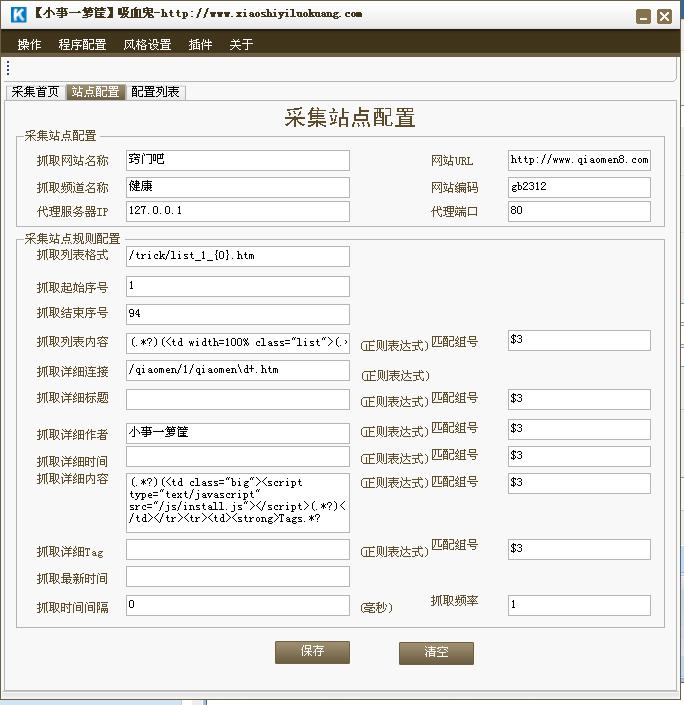Image resolution: width=684 pixels, height=705 pixels.
Task: Click the empty 抓取最新时间 field
Action: [x=237, y=576]
